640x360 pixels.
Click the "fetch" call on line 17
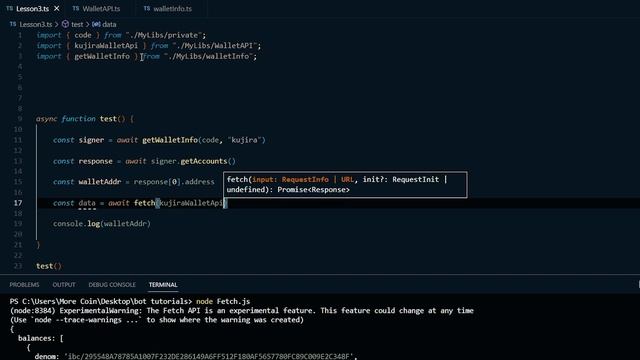[x=144, y=203]
